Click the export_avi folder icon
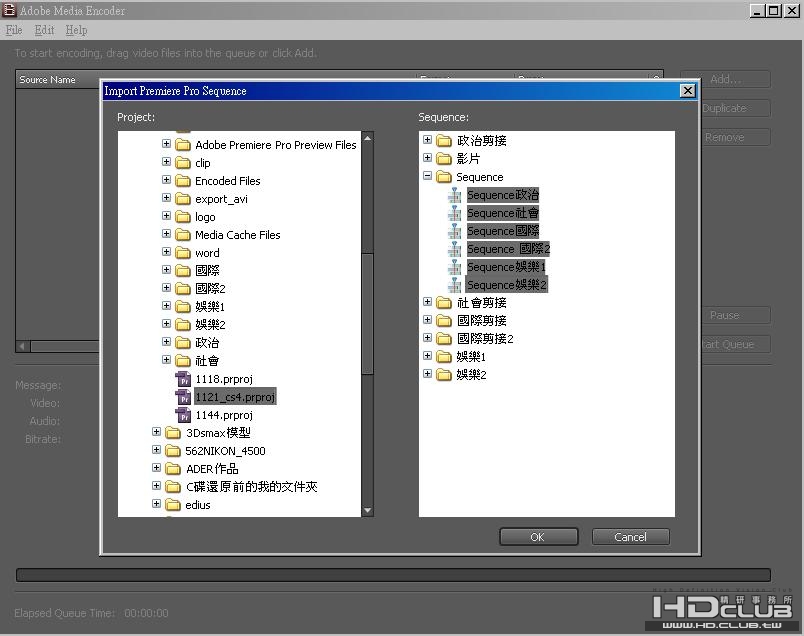The width and height of the screenshot is (804, 636). [183, 198]
